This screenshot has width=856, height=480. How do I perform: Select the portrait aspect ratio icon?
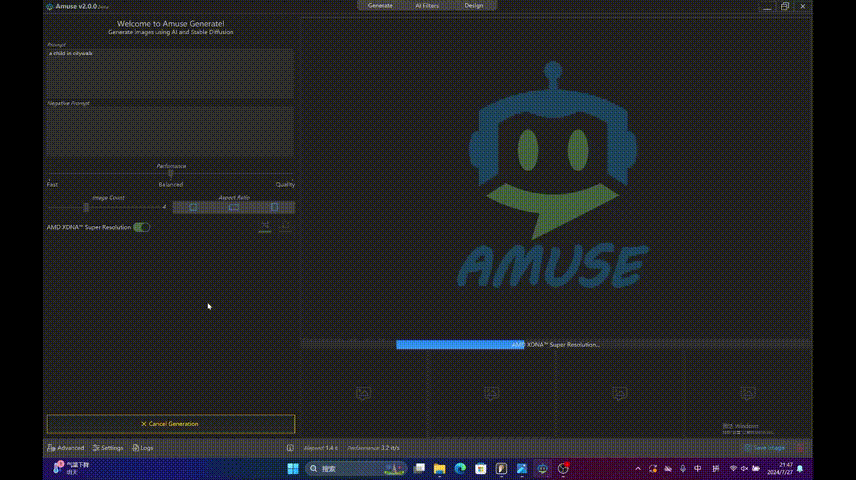point(274,207)
